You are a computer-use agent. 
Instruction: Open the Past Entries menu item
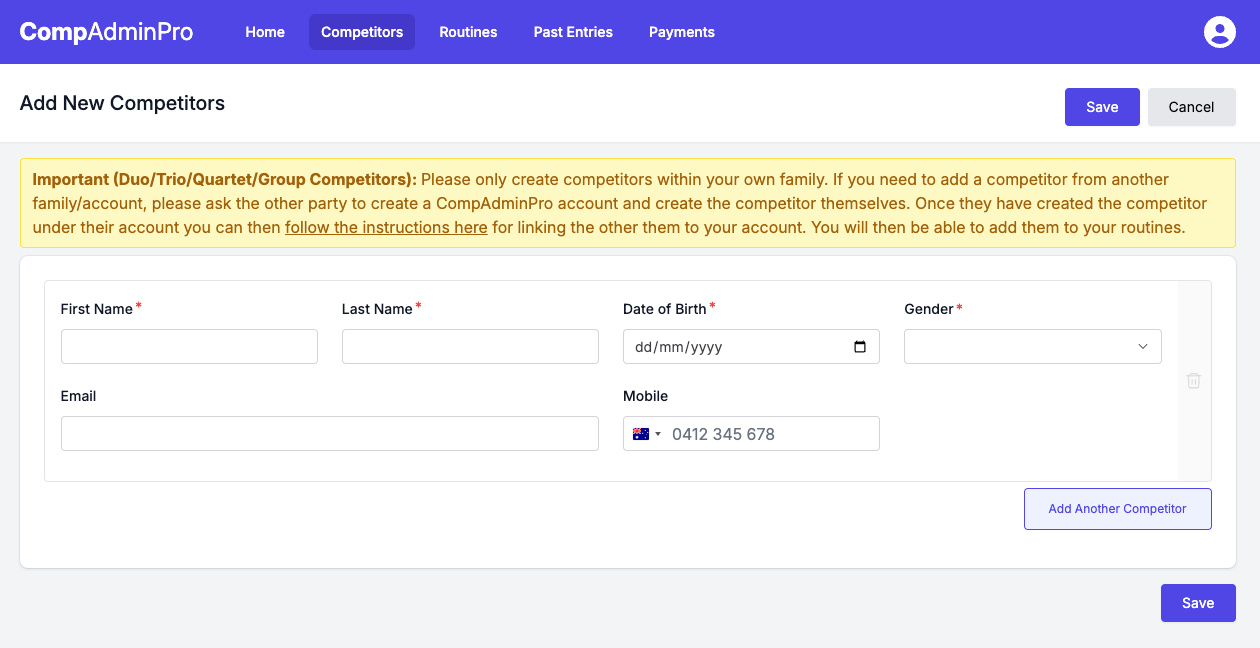click(573, 32)
